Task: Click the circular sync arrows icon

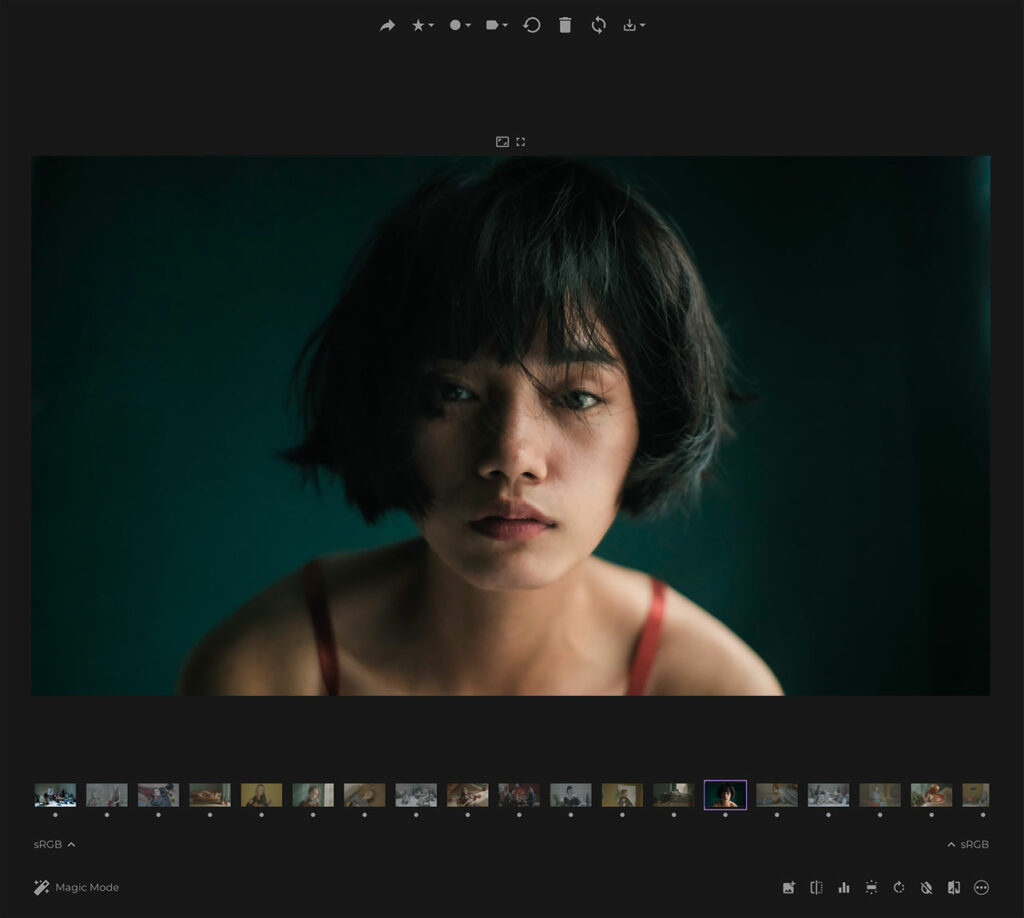Action: (598, 25)
